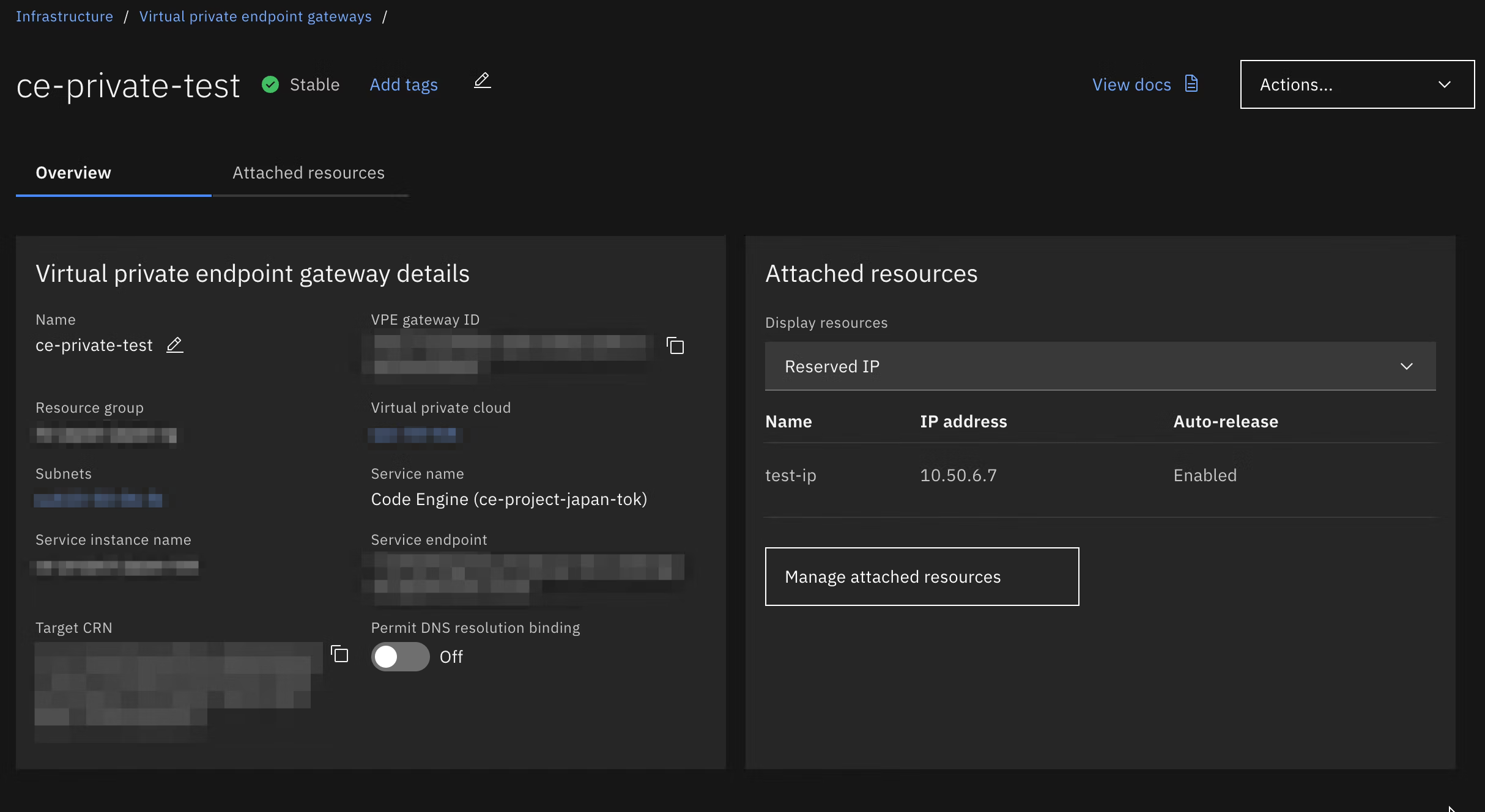Screen dimensions: 1485x812
Task: Copy the Target CRN value
Action: point(339,654)
